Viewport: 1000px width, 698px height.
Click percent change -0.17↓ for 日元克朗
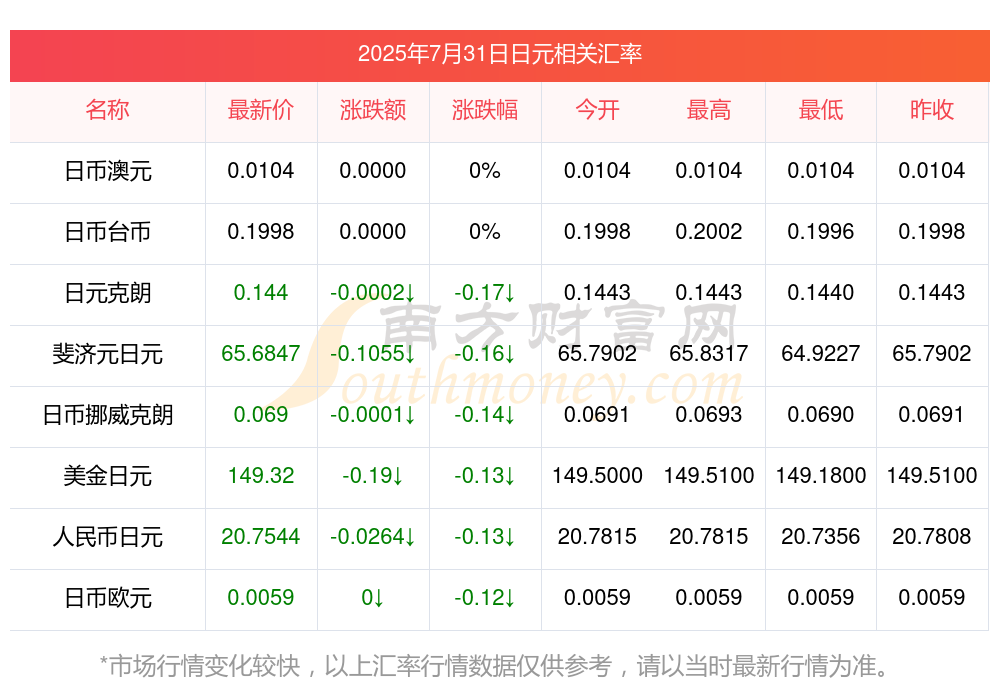point(485,293)
